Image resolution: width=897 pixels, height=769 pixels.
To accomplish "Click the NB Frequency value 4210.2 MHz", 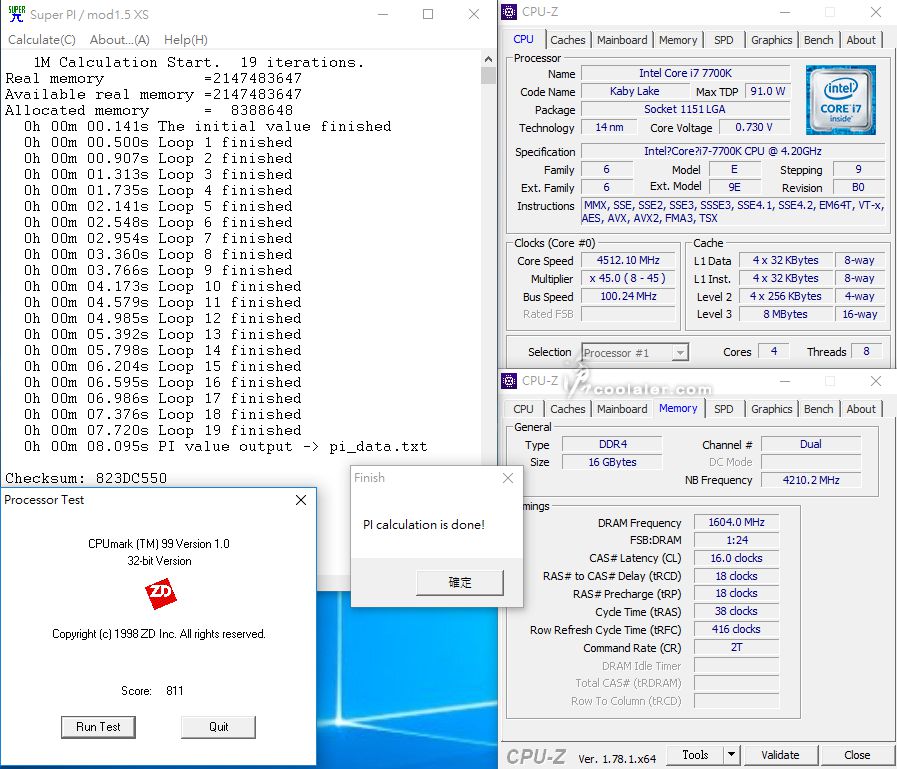I will click(x=811, y=480).
